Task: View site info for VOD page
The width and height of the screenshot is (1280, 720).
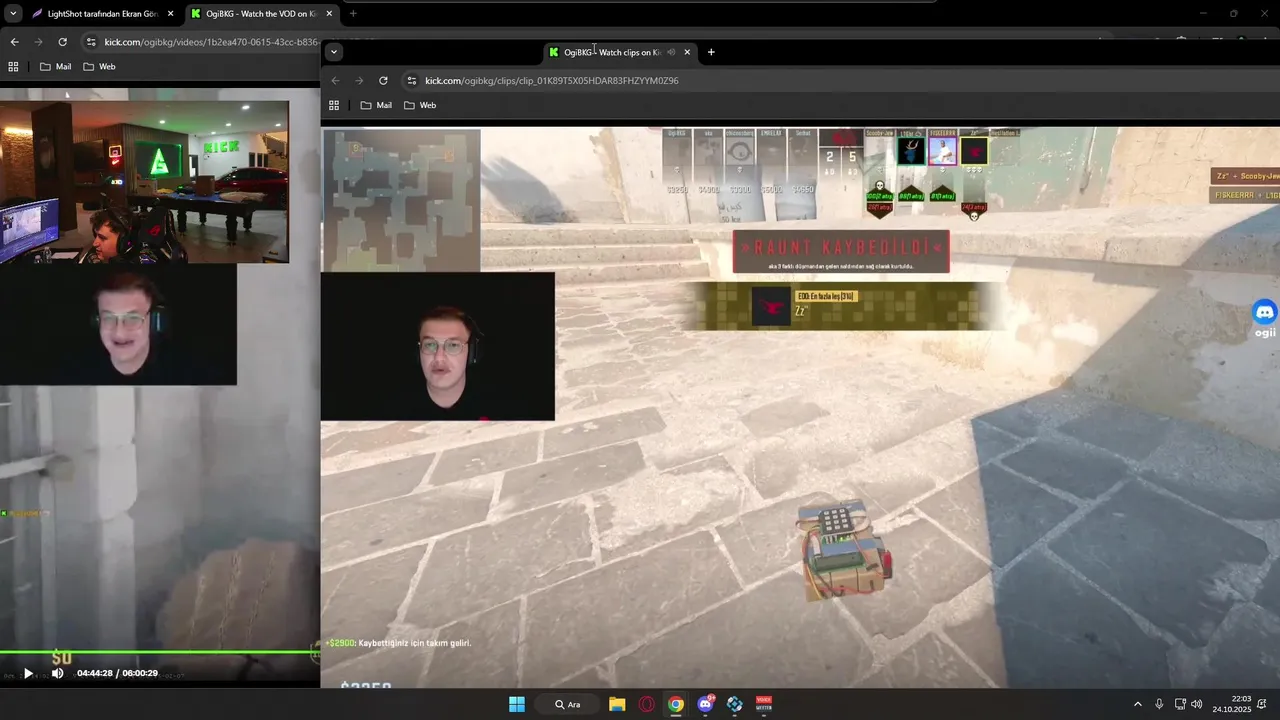Action: pos(91,42)
